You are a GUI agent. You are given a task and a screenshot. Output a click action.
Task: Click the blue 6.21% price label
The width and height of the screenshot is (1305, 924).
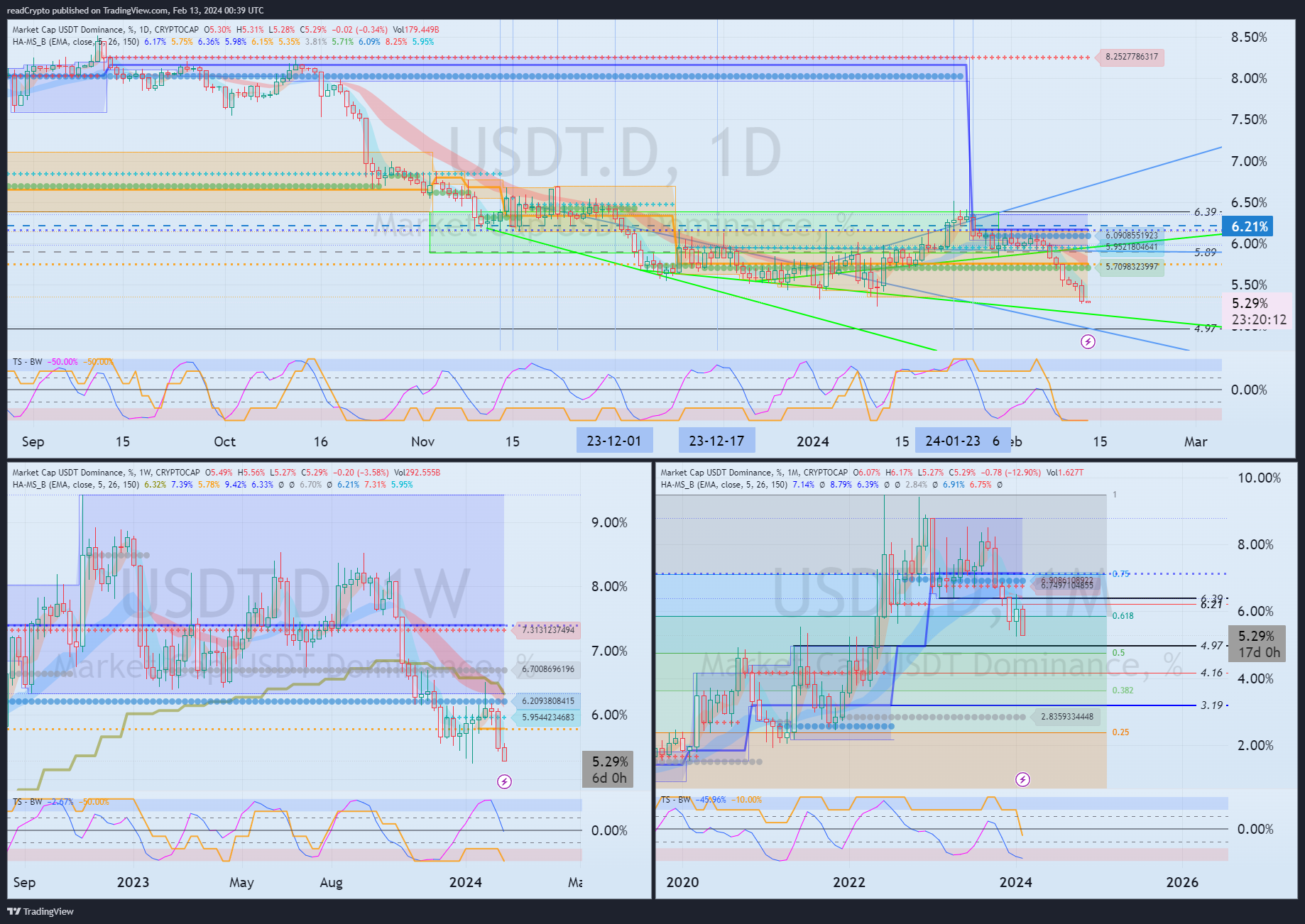pyautogui.click(x=1247, y=226)
